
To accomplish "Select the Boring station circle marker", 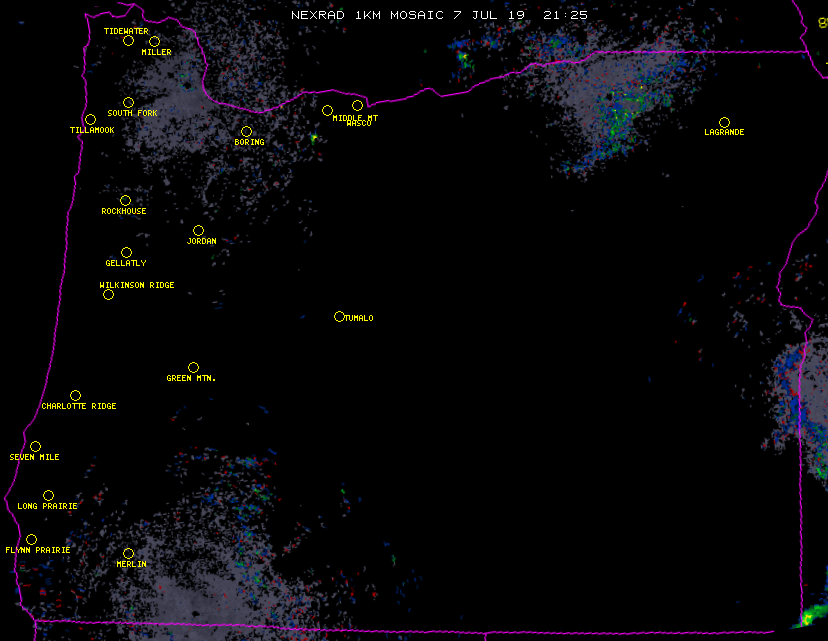I will coord(246,132).
